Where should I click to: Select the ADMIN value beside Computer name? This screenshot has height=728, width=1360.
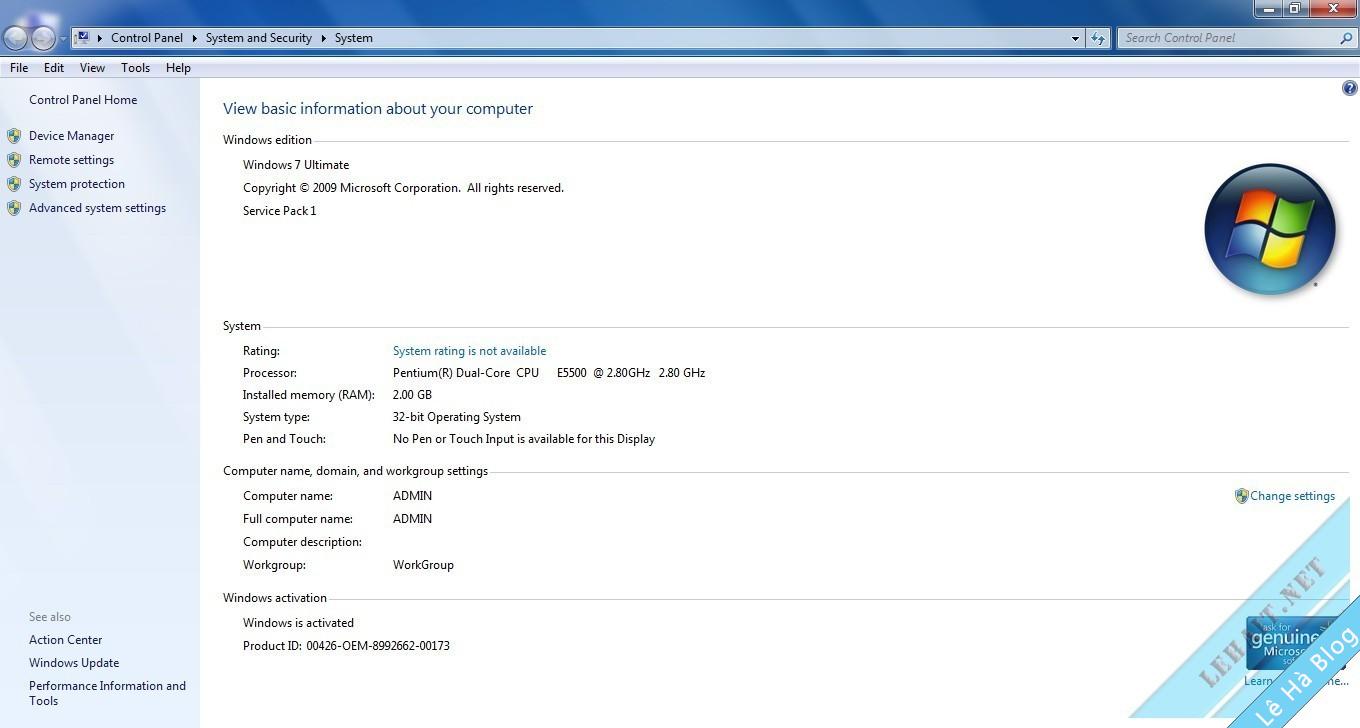coord(412,496)
